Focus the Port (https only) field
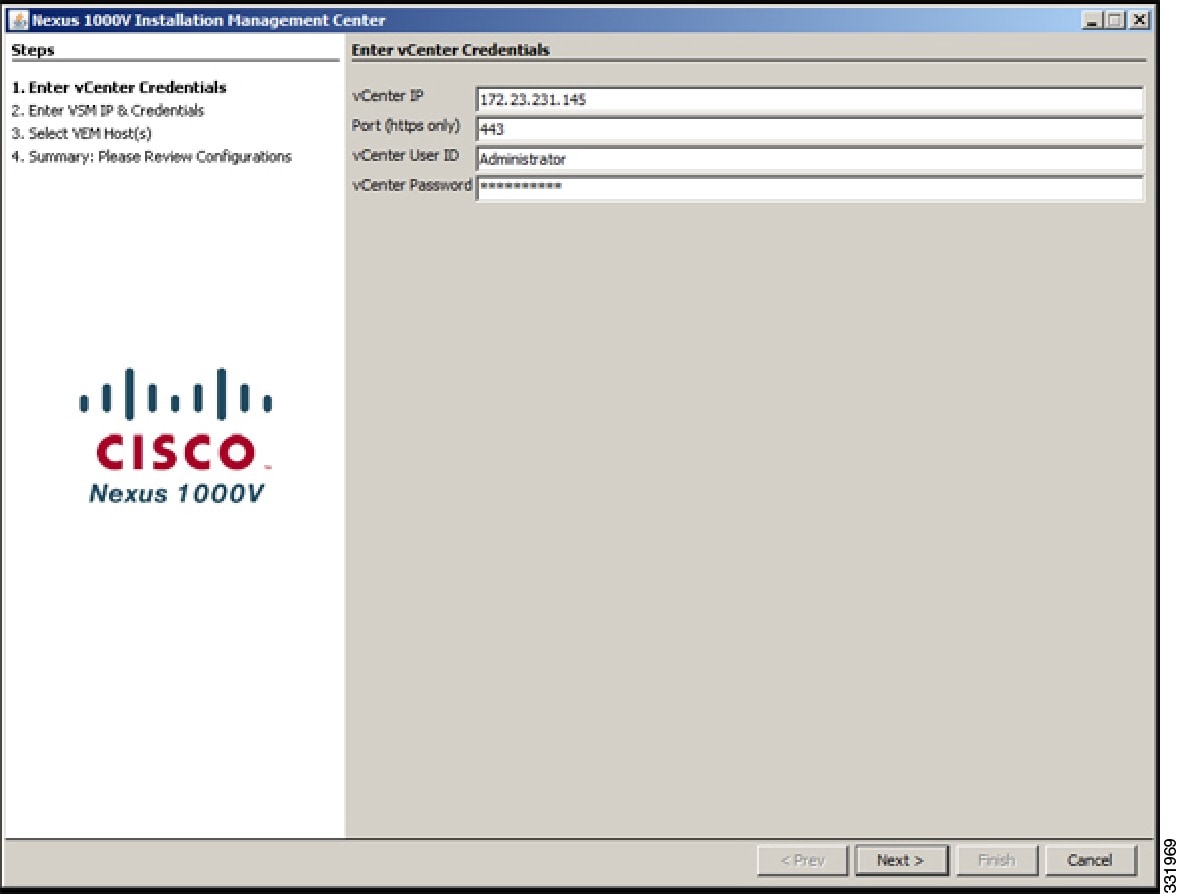Screen dimensions: 1181x895 pos(810,129)
